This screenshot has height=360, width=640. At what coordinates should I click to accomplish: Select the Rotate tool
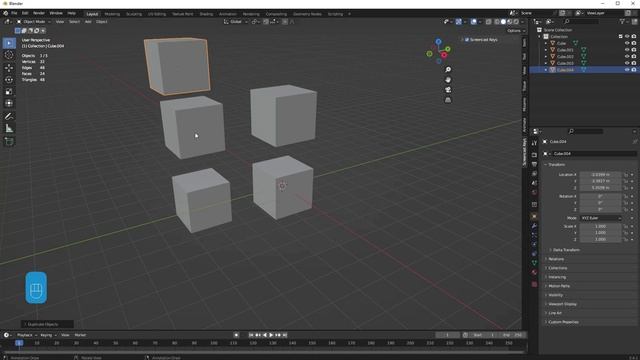pos(9,80)
